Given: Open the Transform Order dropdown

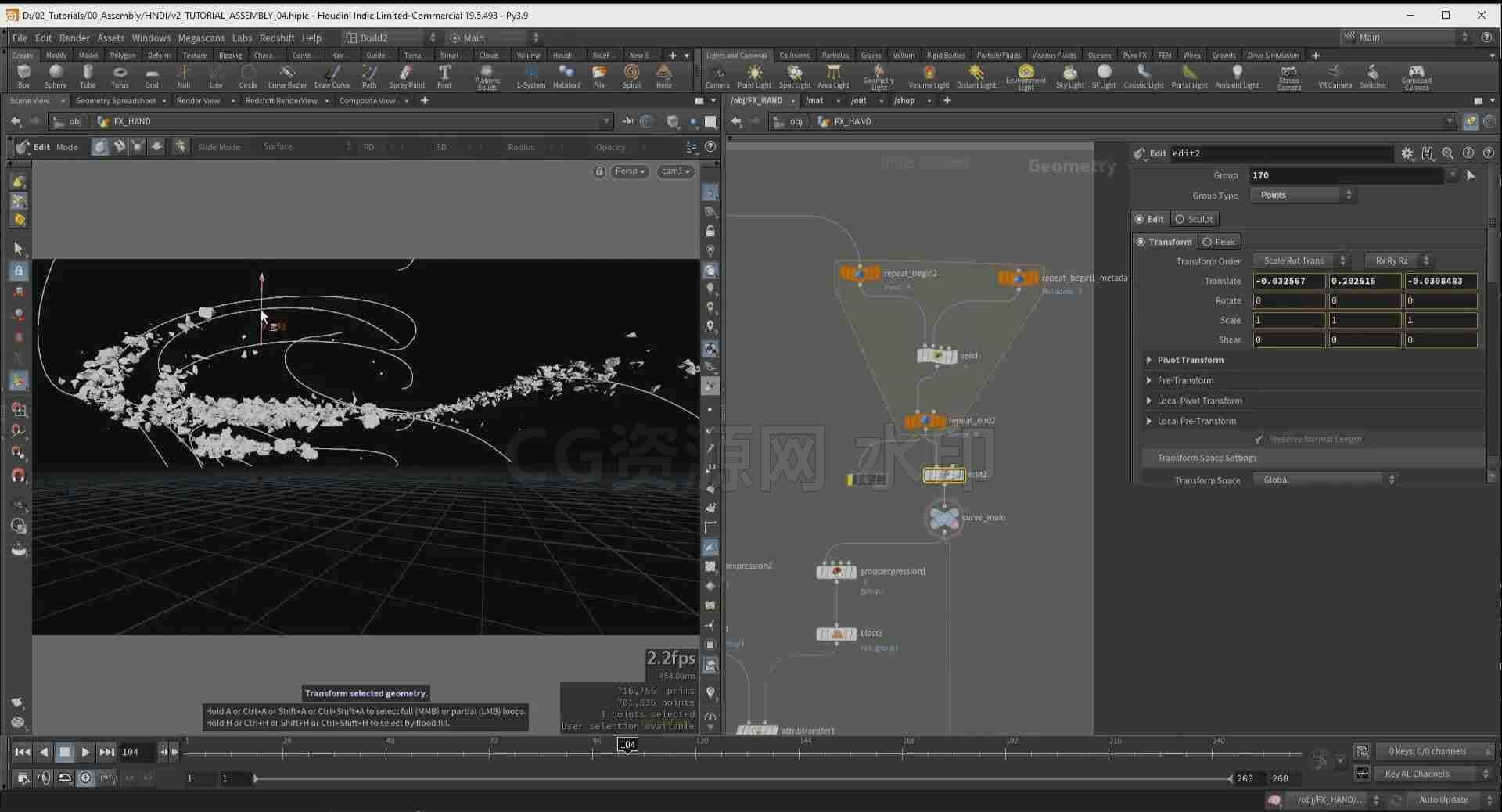Looking at the screenshot, I should coord(1302,261).
